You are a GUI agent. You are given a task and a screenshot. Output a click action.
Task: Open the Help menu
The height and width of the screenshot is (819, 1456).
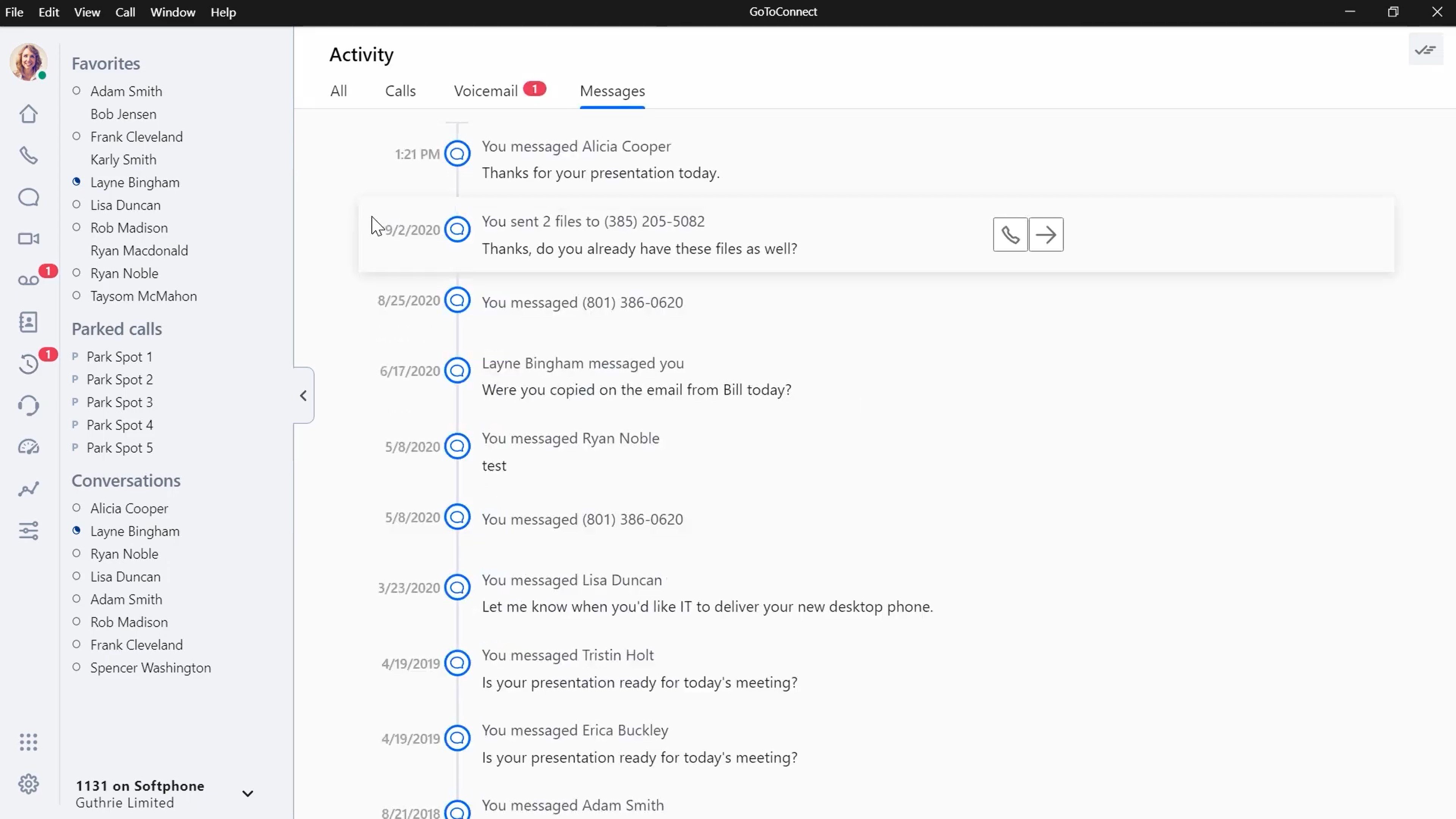pos(223,12)
